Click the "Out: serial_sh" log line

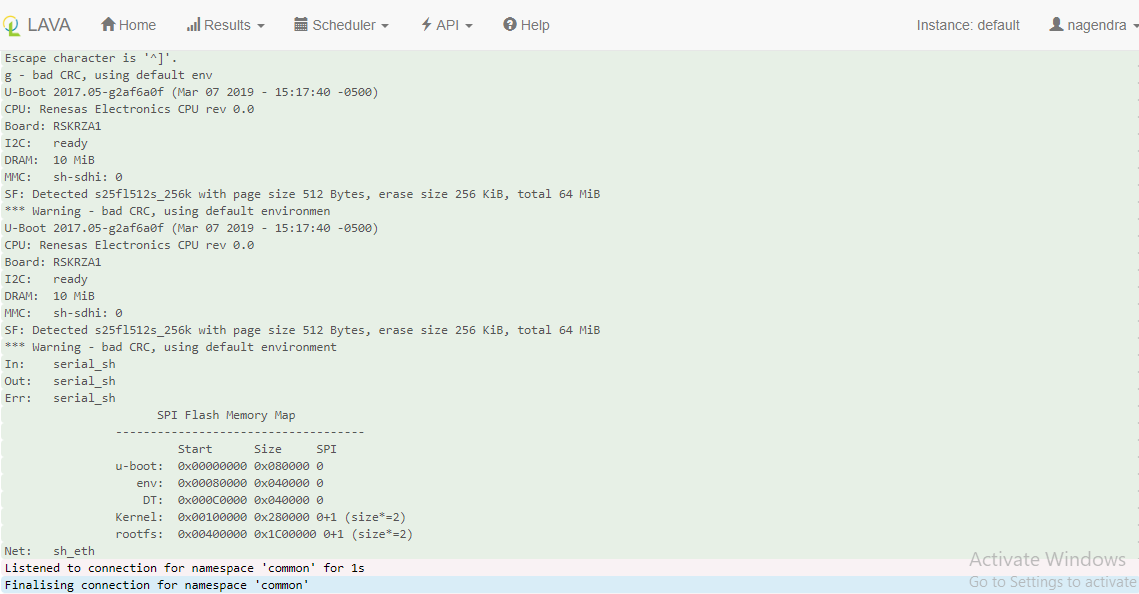pos(60,381)
